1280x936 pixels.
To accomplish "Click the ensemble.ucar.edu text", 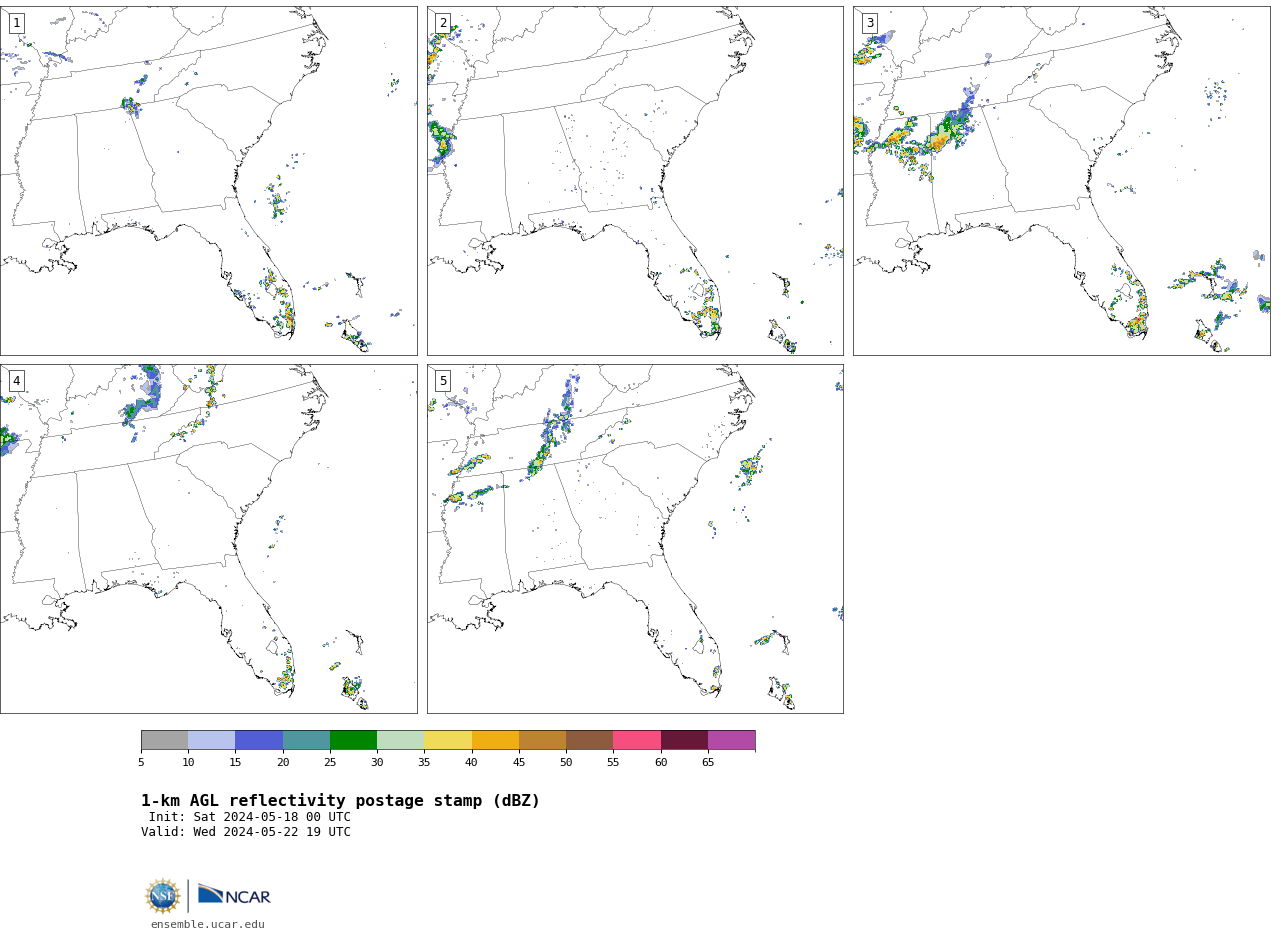I will 208,924.
